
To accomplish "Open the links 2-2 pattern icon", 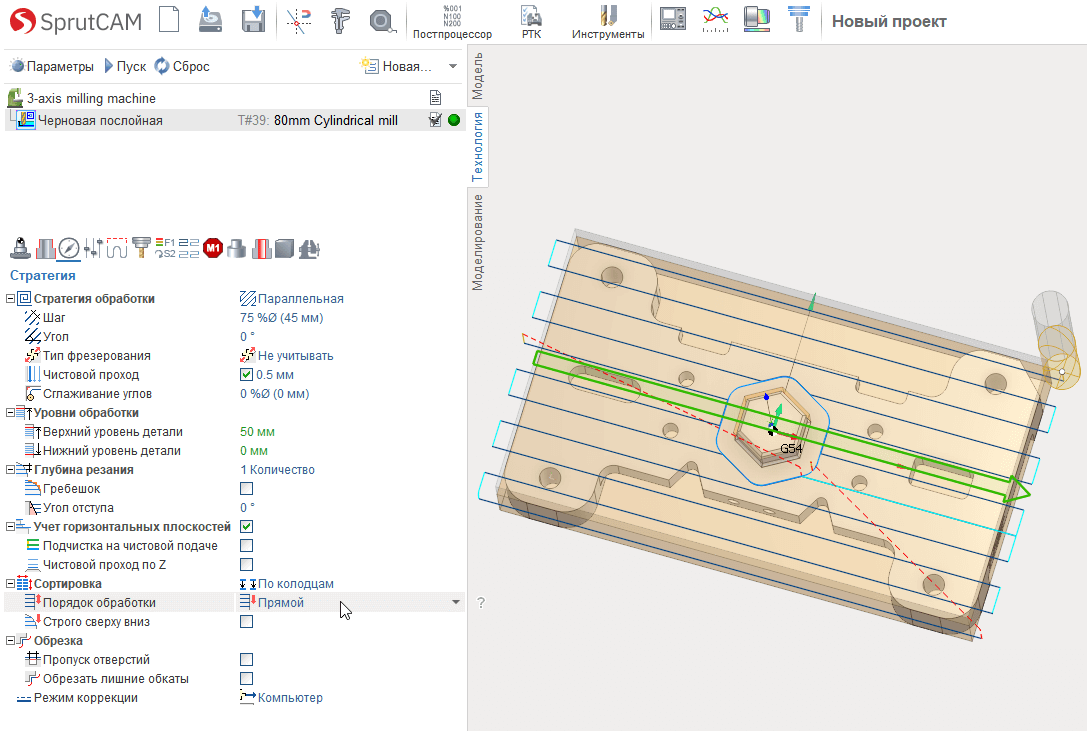I will (x=189, y=248).
